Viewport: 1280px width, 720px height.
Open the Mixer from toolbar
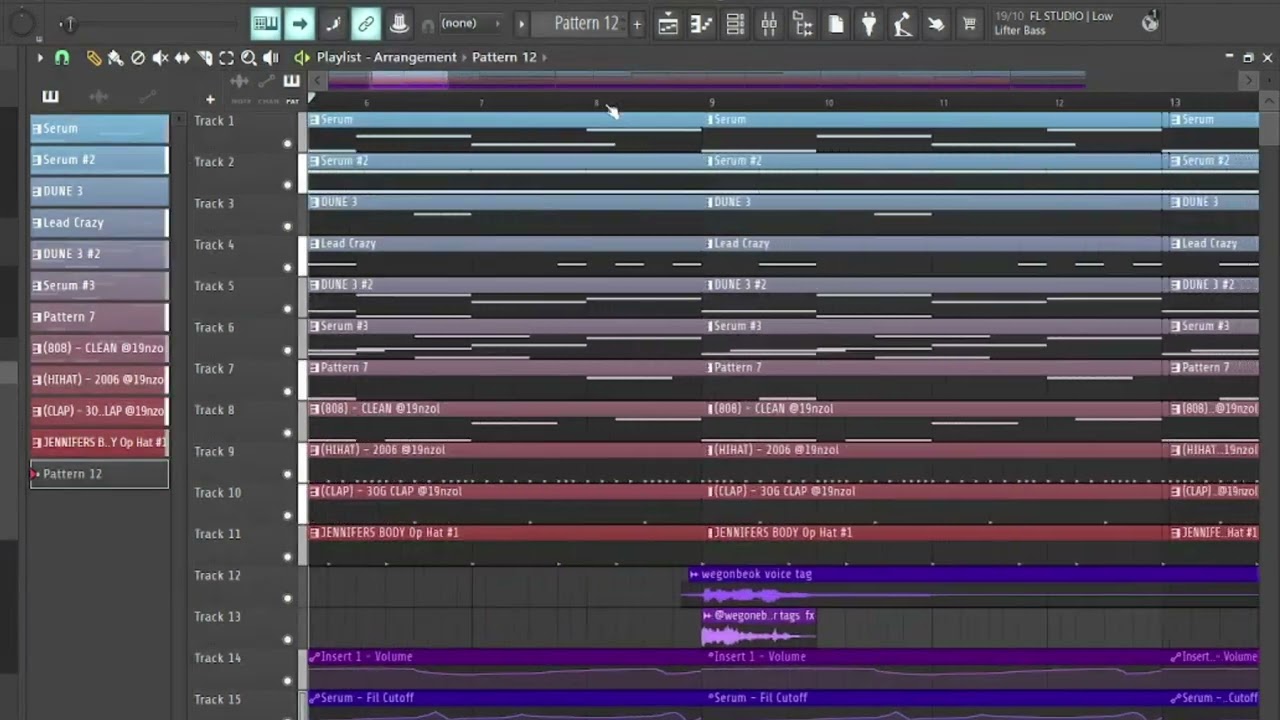pos(769,24)
